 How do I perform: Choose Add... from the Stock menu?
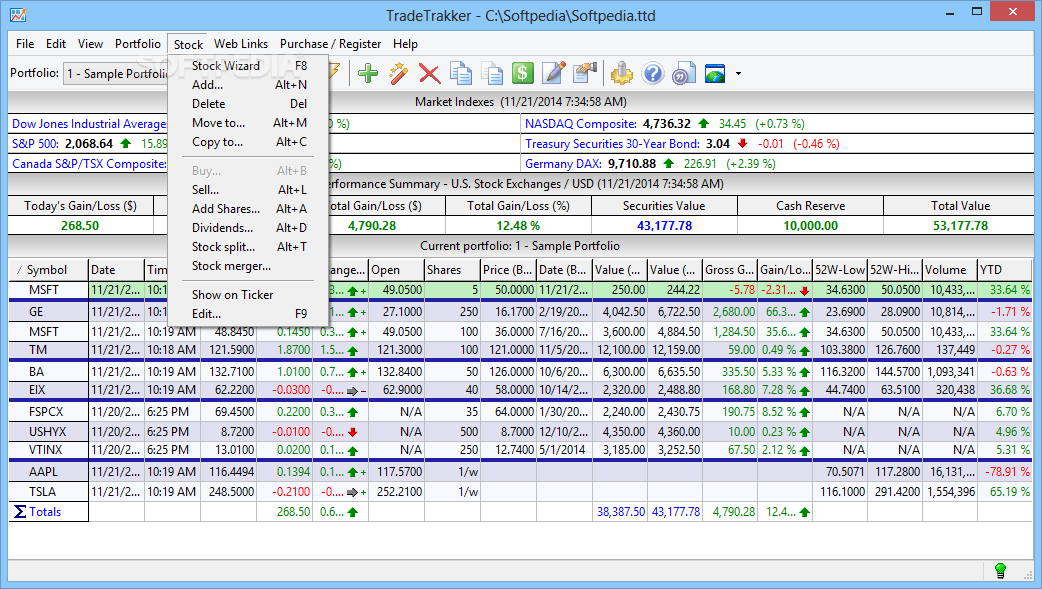[249, 84]
